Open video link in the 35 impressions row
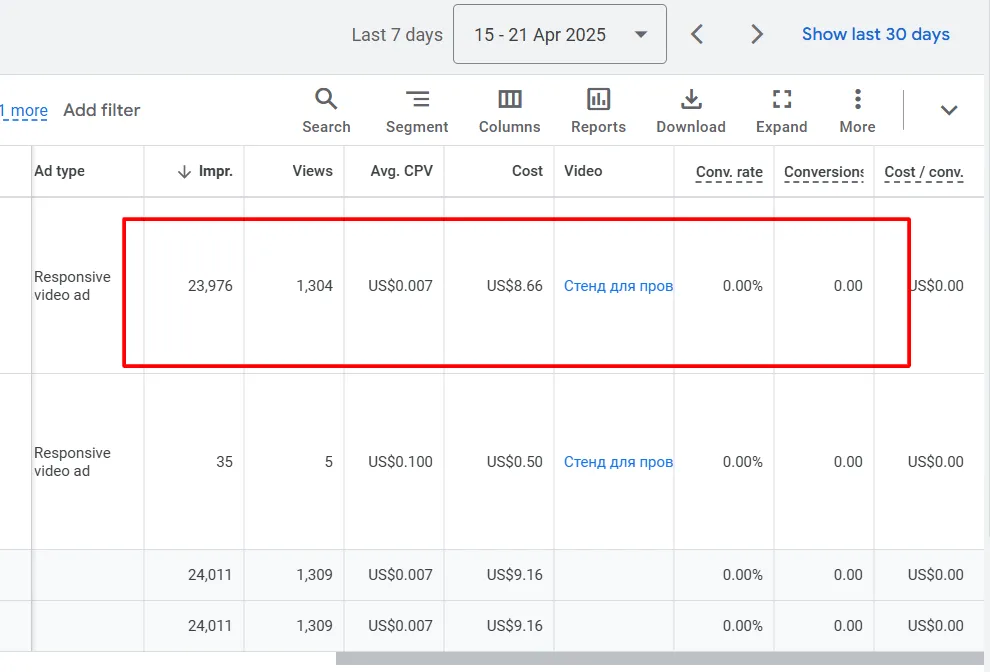 coord(618,462)
